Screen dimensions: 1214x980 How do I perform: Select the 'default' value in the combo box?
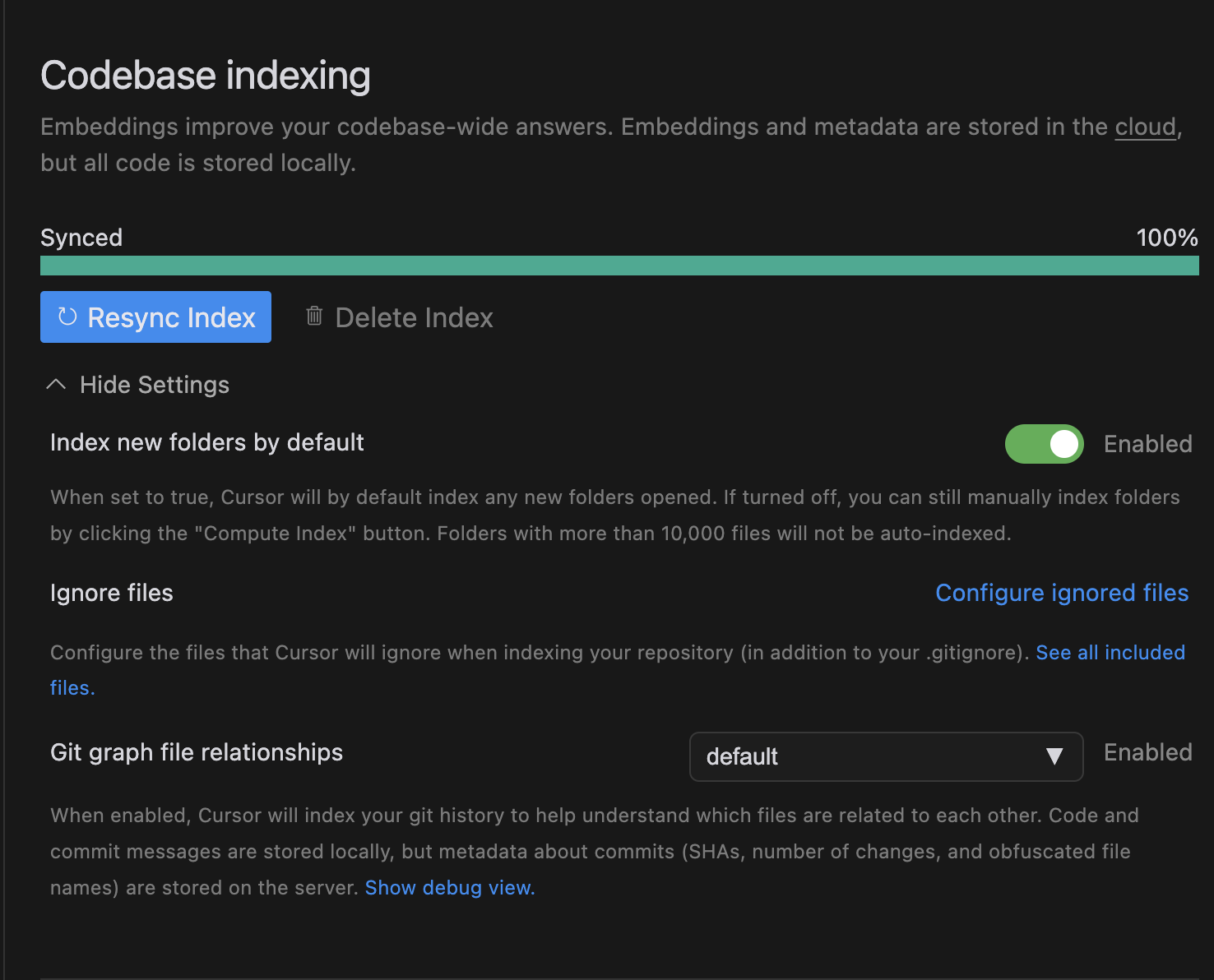pyautogui.click(x=742, y=756)
